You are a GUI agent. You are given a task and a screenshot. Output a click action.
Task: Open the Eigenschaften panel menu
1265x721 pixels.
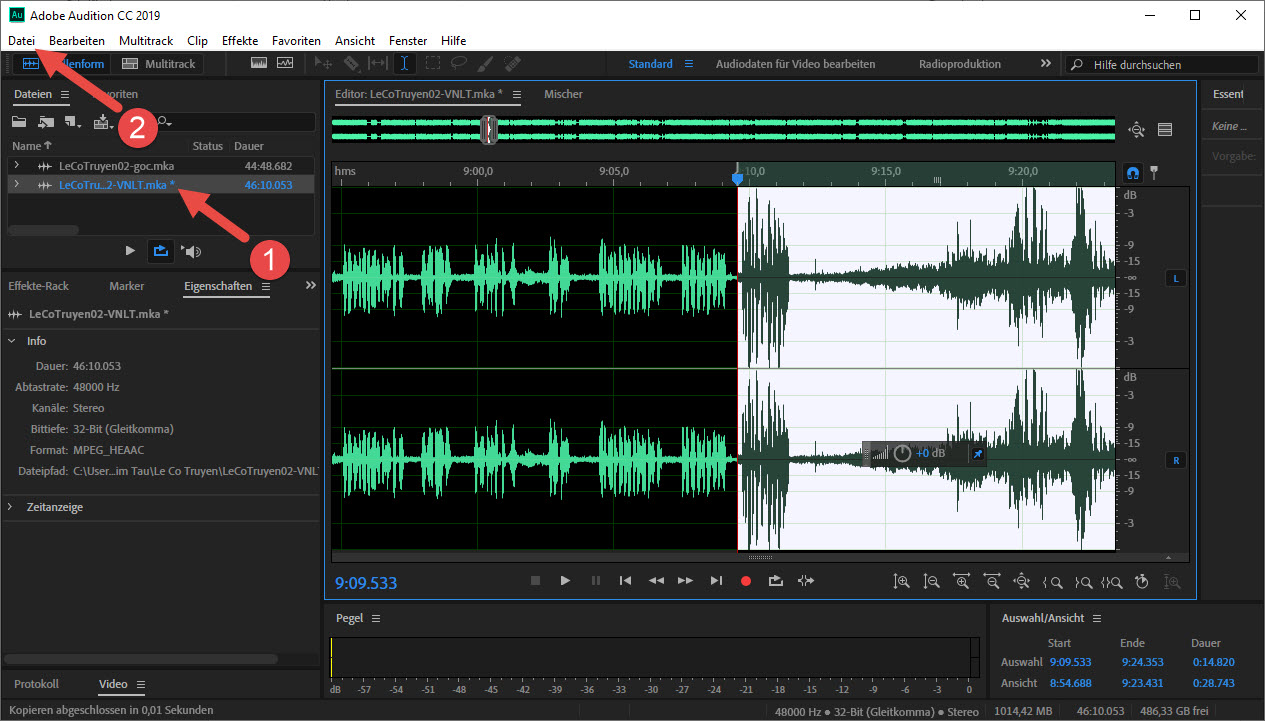click(x=265, y=286)
